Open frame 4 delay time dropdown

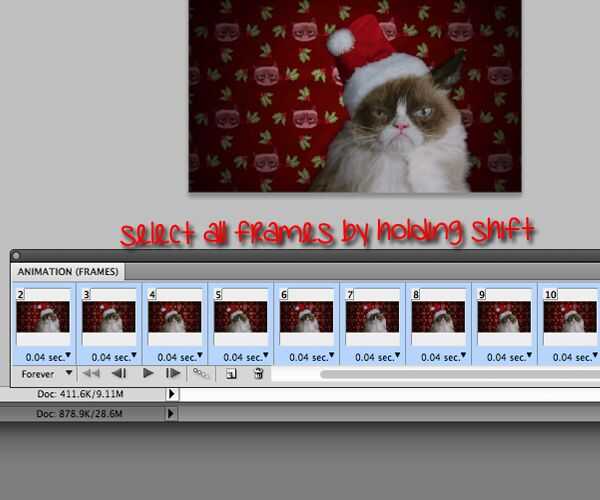(180, 357)
